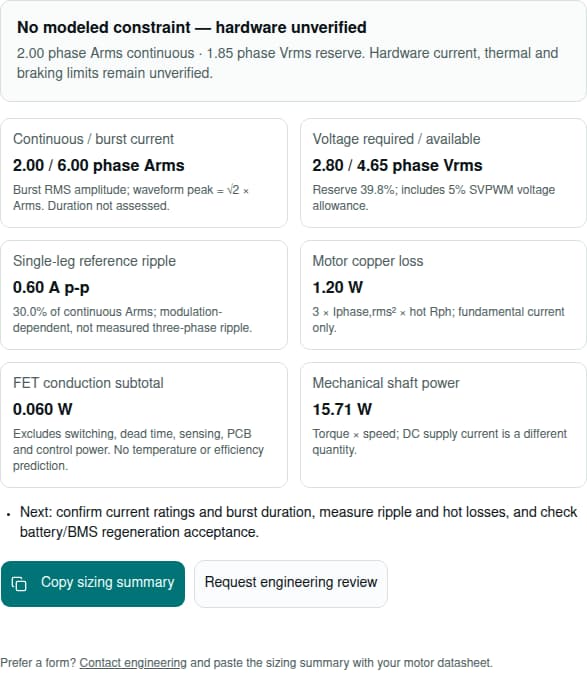Copy the sizing summary

click(x=93, y=584)
